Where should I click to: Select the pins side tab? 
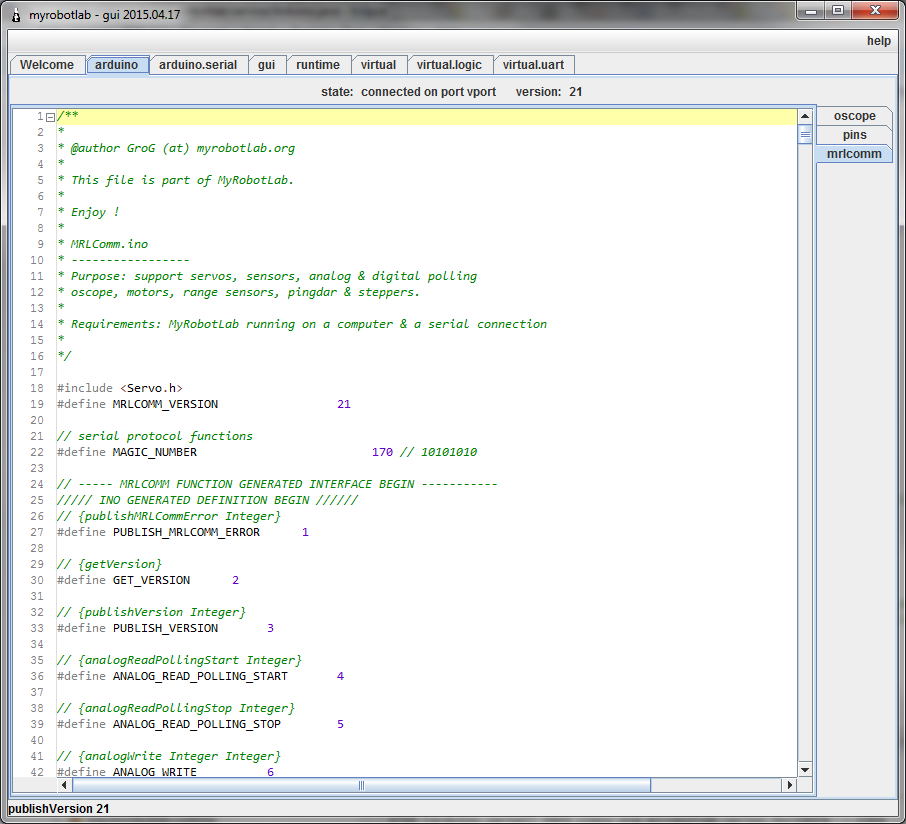855,135
